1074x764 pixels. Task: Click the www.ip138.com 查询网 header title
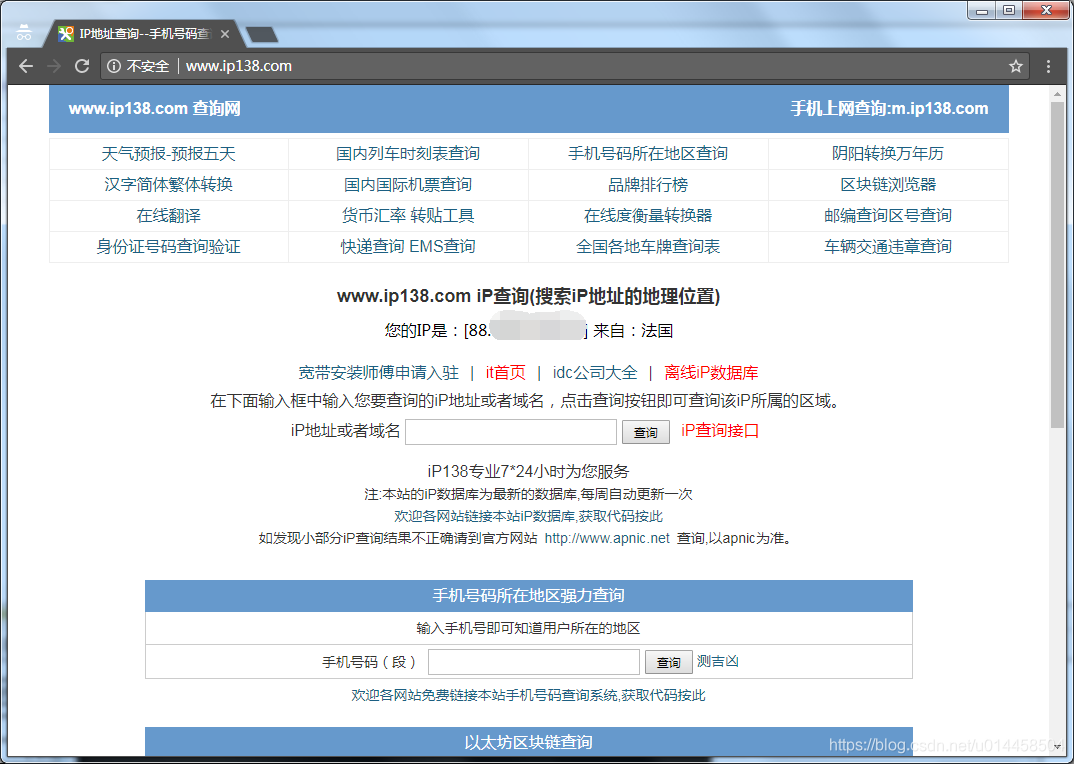(155, 108)
